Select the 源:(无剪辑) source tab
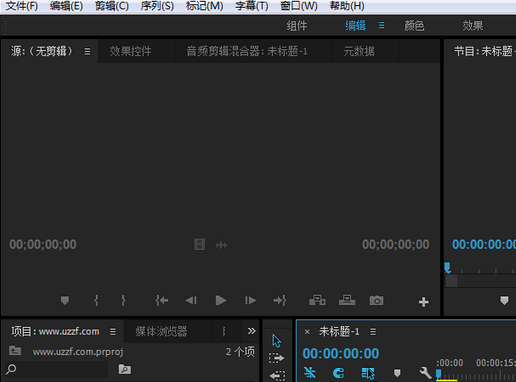516x382 pixels. pyautogui.click(x=42, y=51)
